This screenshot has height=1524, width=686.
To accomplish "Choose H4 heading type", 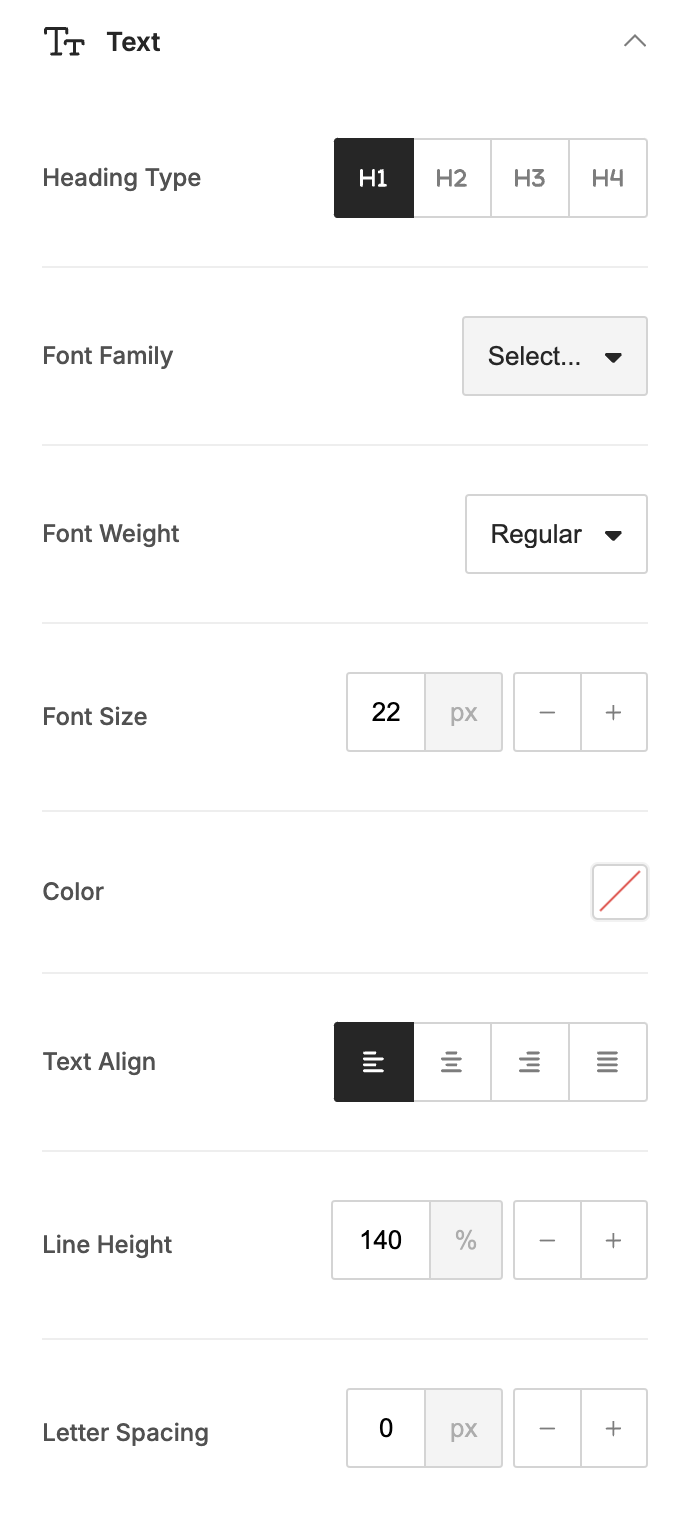I will (608, 178).
